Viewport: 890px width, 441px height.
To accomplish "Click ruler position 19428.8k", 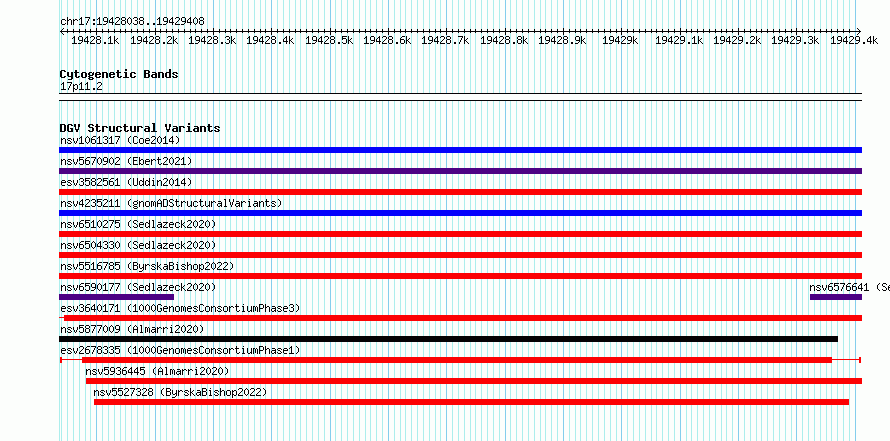I will 503,40.
